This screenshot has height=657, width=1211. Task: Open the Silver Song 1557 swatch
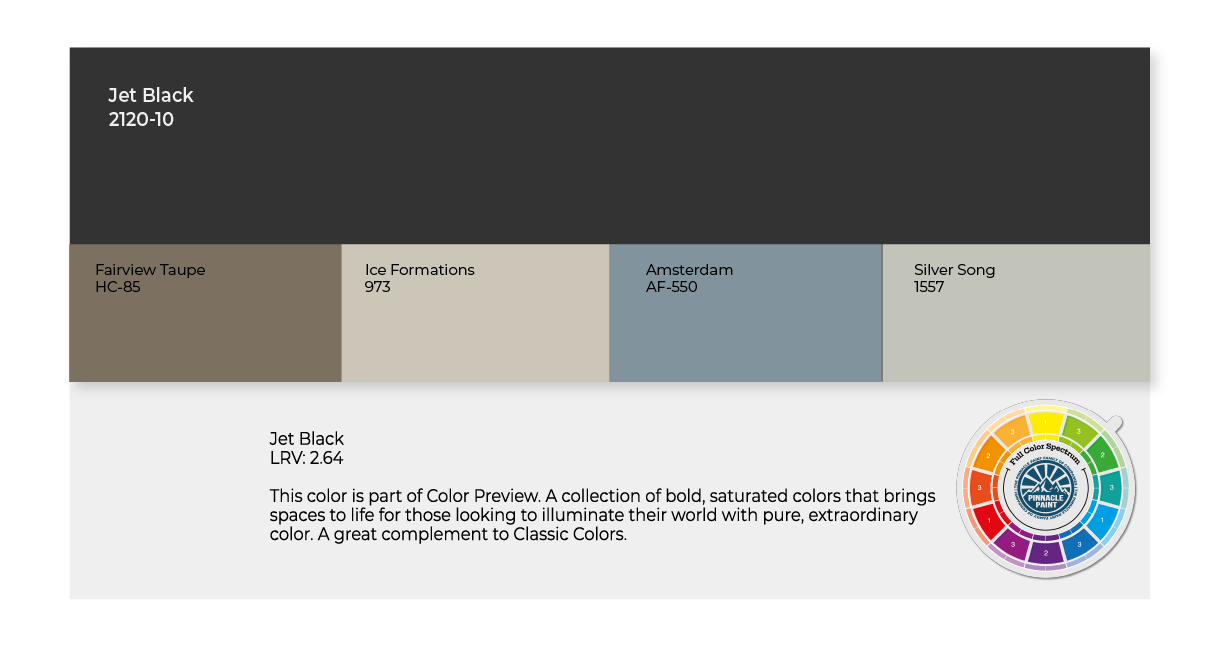(1015, 330)
